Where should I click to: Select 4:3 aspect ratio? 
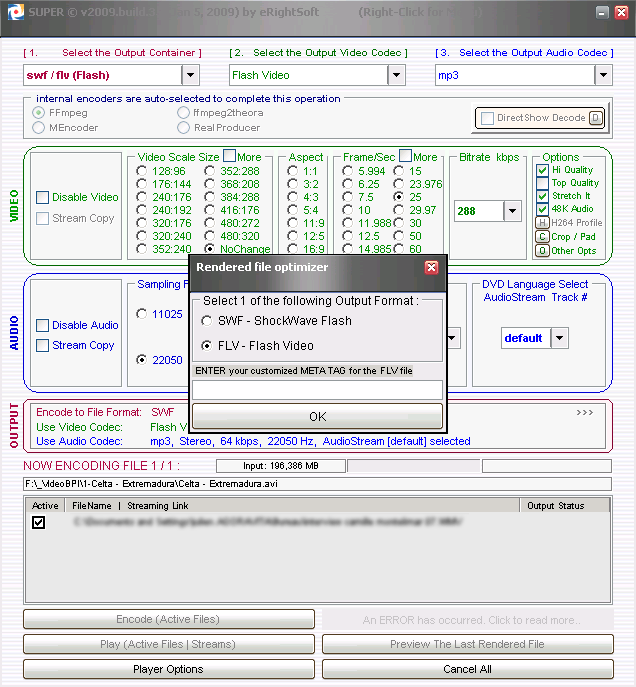(x=293, y=197)
